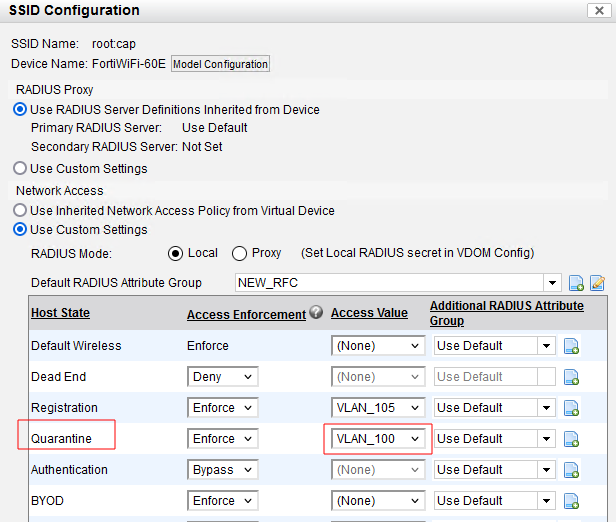
Task: Open Default RADIUS Attribute Group dropdown
Action: [552, 283]
